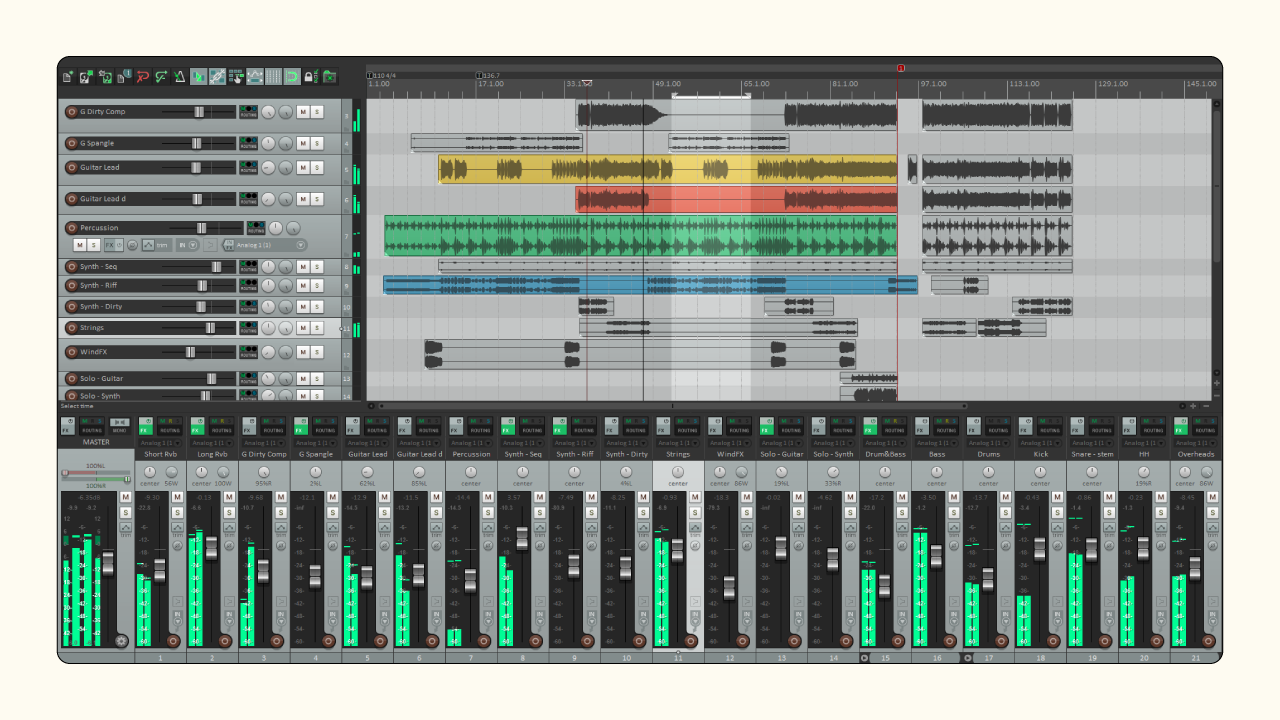
Task: Select the Overheads mixer channel label
Action: coord(1197,454)
